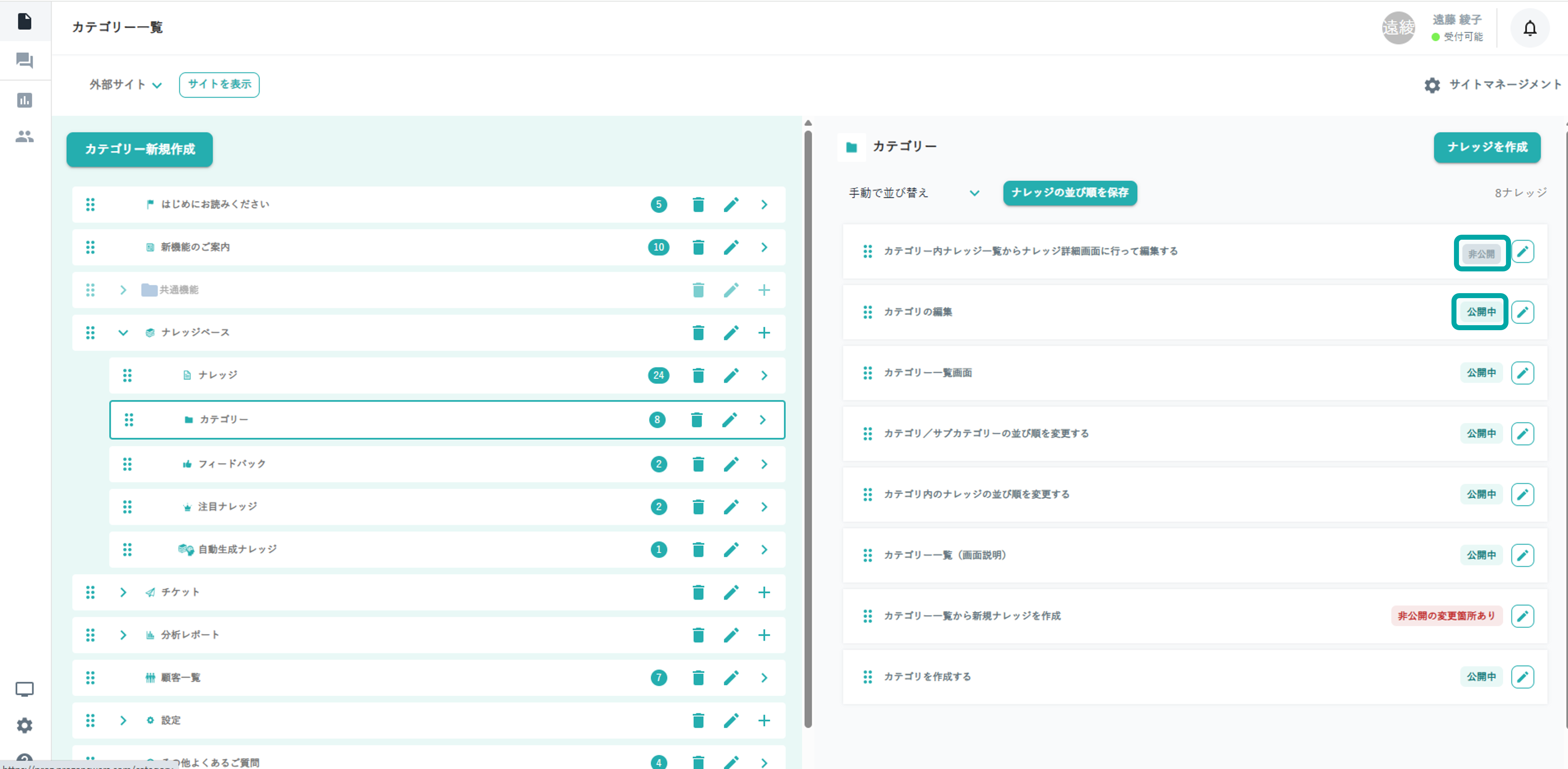Viewport: 1568px width, 769px height.
Task: Open the analytics chart sidebar icon
Action: [x=24, y=100]
